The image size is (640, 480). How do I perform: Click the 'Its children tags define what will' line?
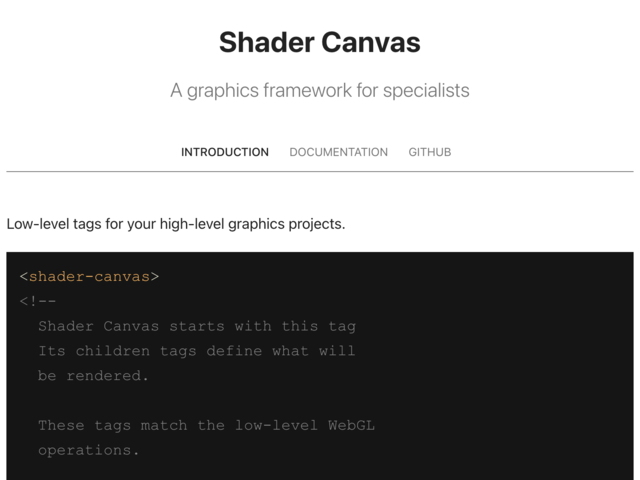click(x=197, y=351)
